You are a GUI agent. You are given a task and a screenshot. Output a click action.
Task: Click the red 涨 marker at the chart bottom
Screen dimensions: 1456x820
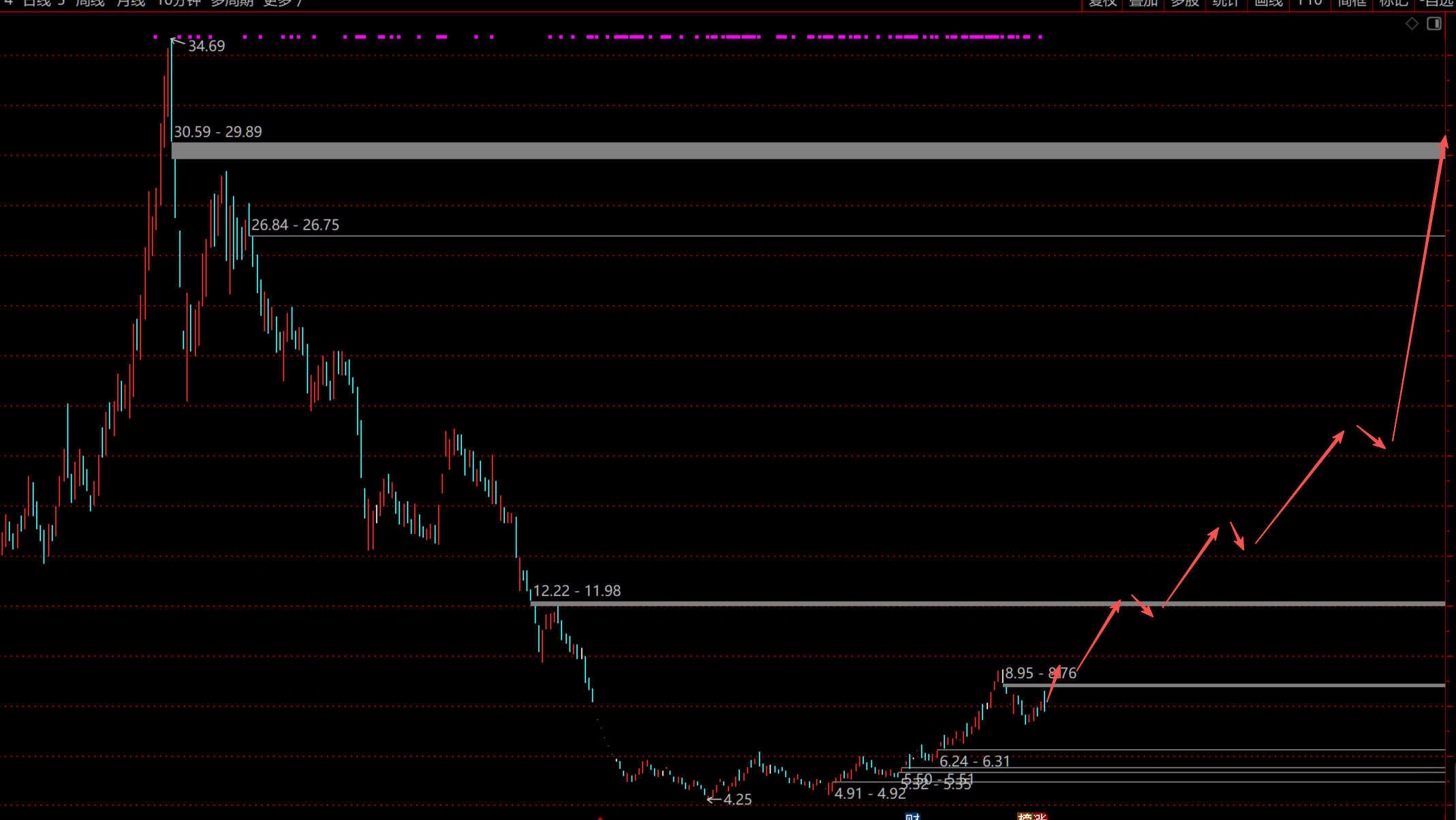pos(1040,817)
